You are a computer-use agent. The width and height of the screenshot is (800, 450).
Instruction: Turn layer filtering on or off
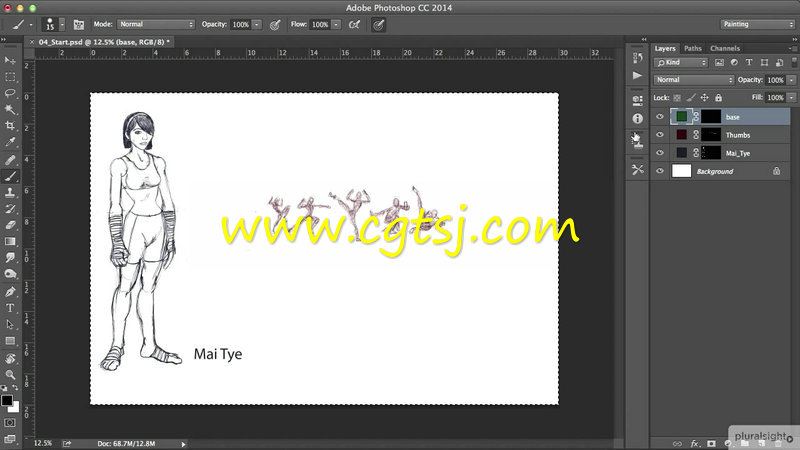[x=794, y=62]
